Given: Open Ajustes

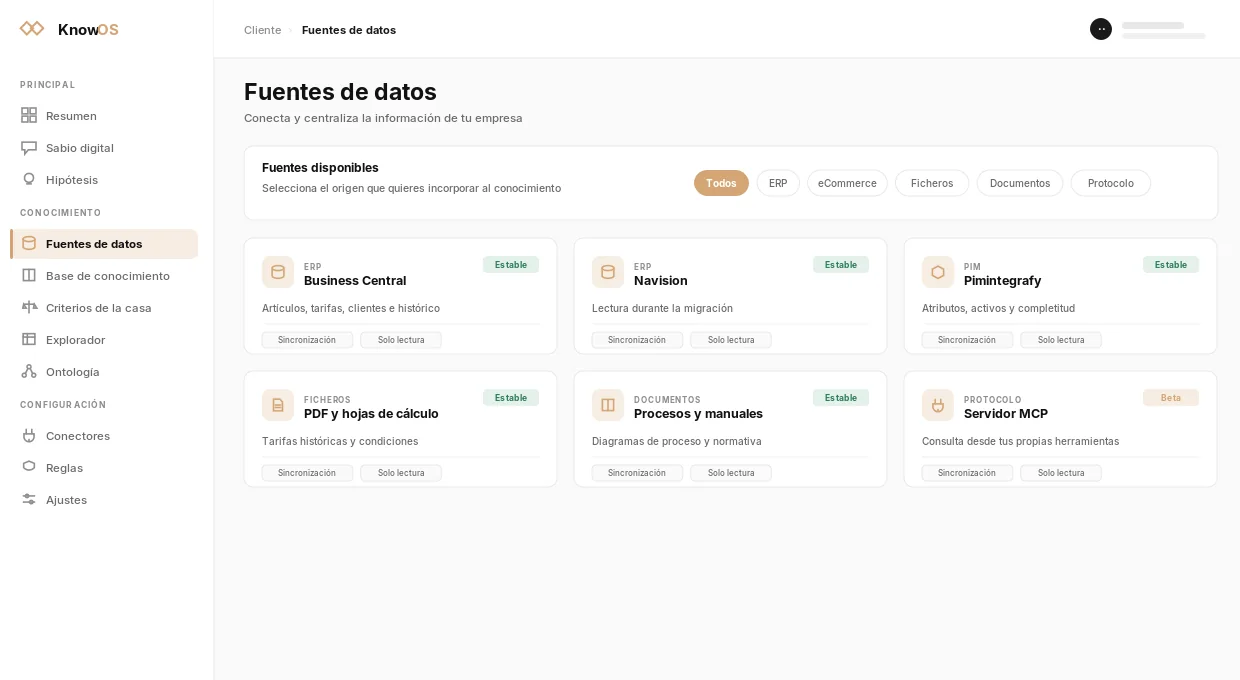Looking at the screenshot, I should coord(104,499).
